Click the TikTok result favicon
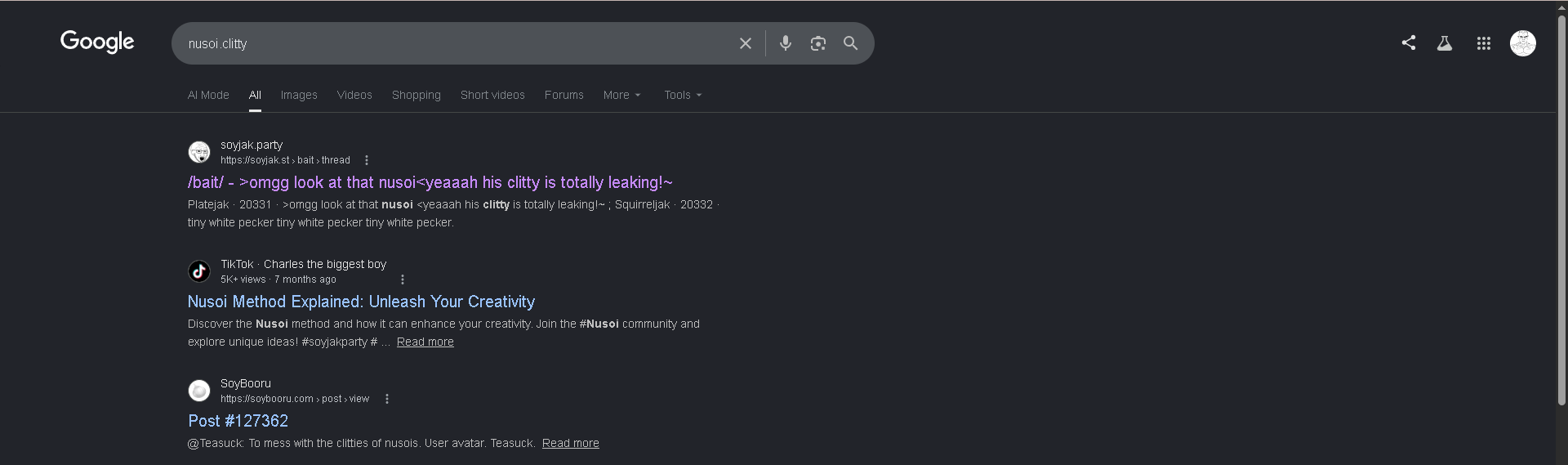 tap(199, 271)
